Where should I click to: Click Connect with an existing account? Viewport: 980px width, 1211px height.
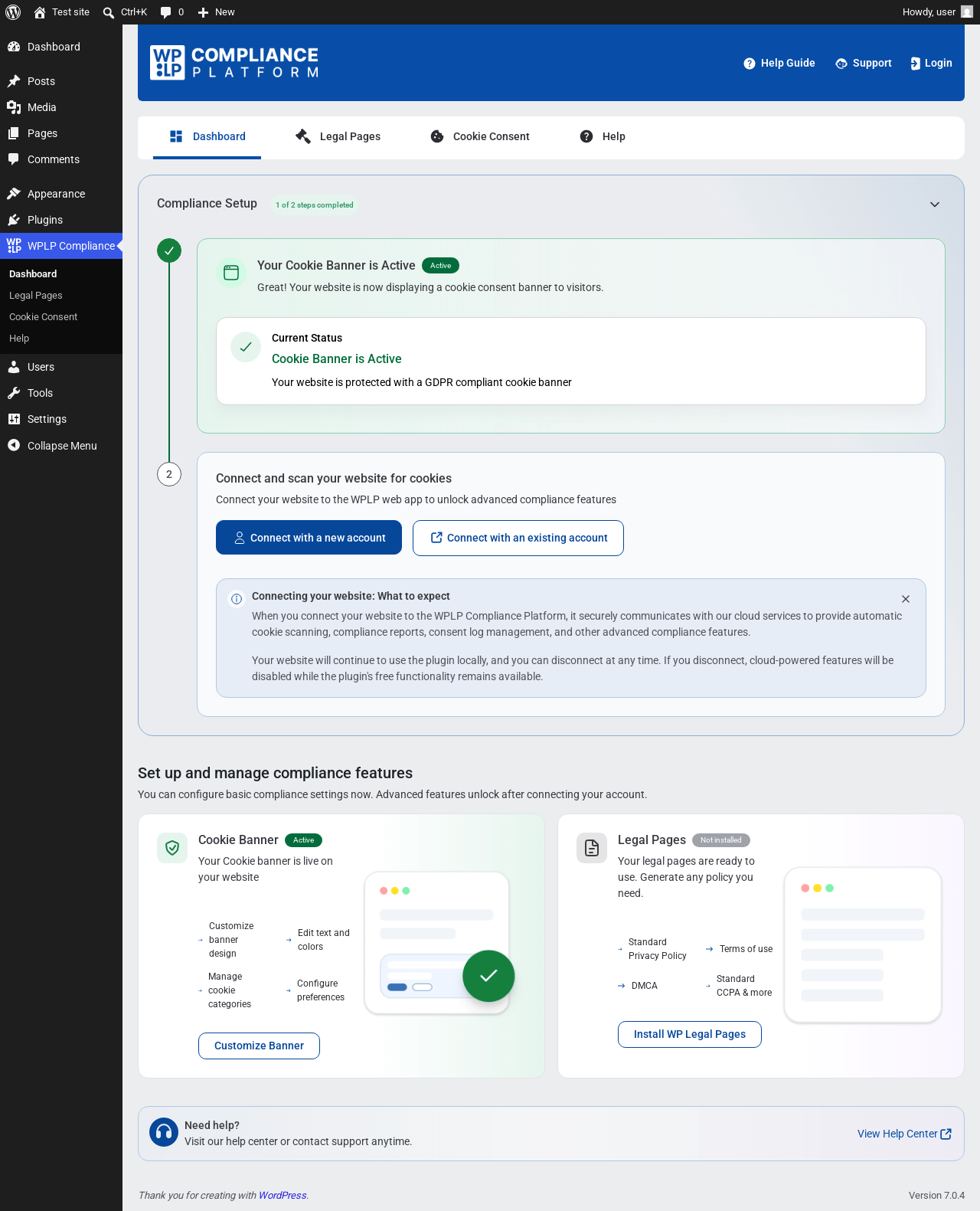(518, 538)
